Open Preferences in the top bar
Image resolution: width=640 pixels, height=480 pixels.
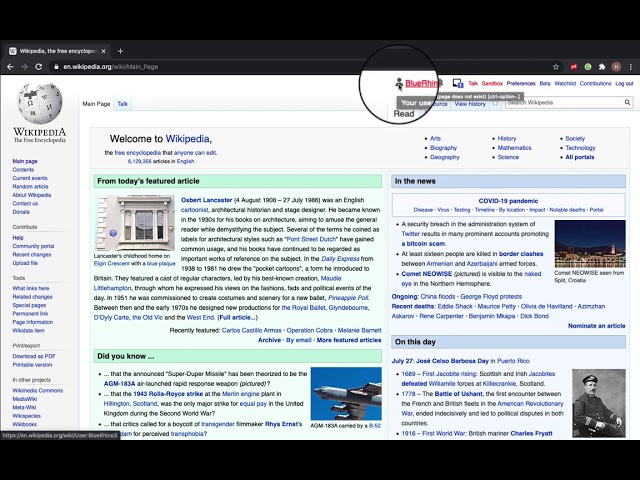point(521,83)
